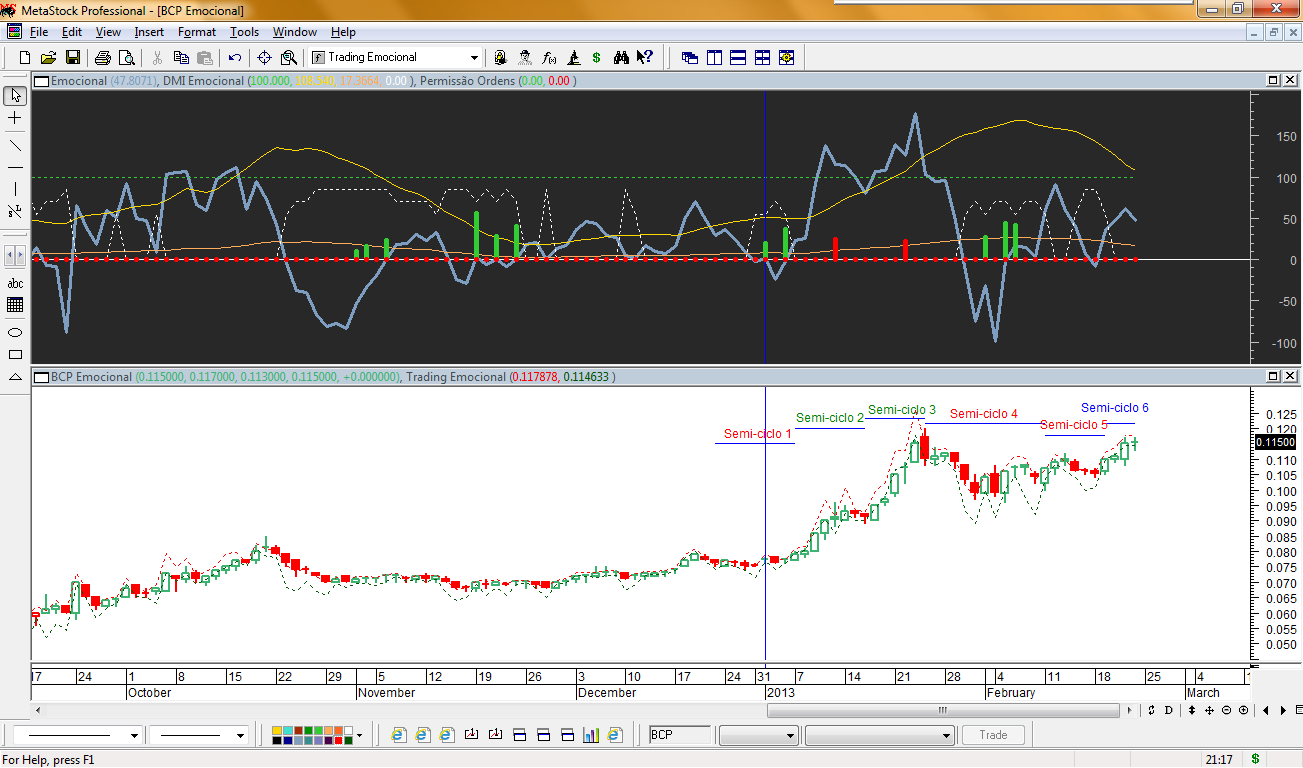Open the Tools menu
This screenshot has height=768, width=1303.
244,32
